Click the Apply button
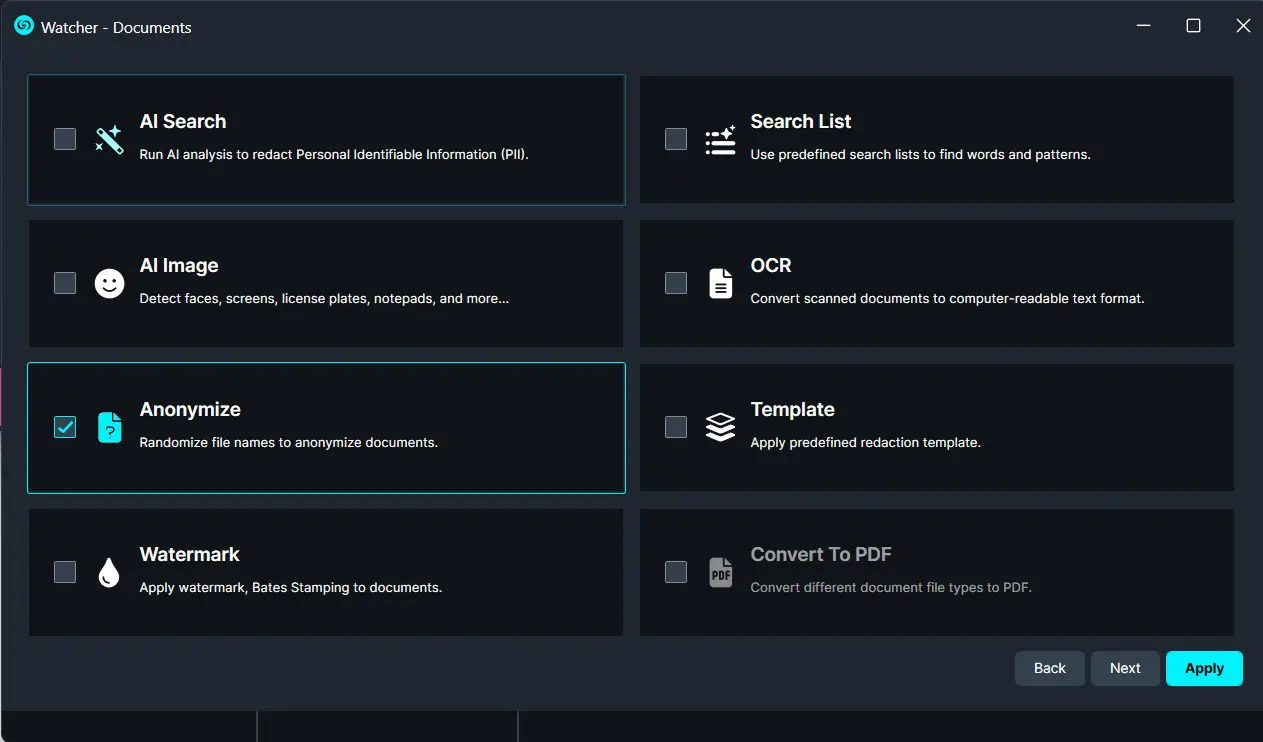The height and width of the screenshot is (742, 1263). pos(1204,668)
